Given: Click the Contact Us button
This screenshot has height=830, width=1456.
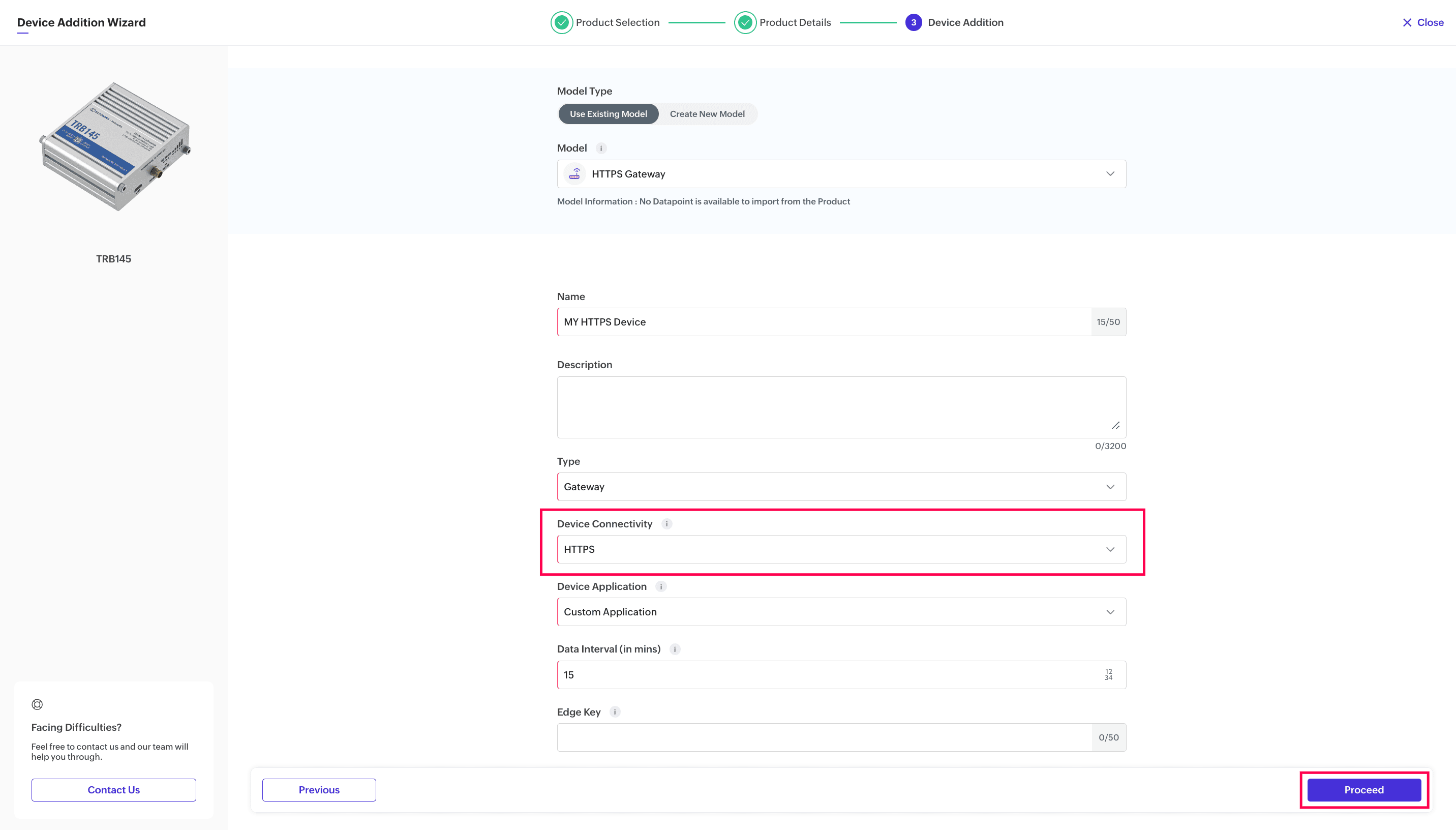Looking at the screenshot, I should (x=113, y=790).
